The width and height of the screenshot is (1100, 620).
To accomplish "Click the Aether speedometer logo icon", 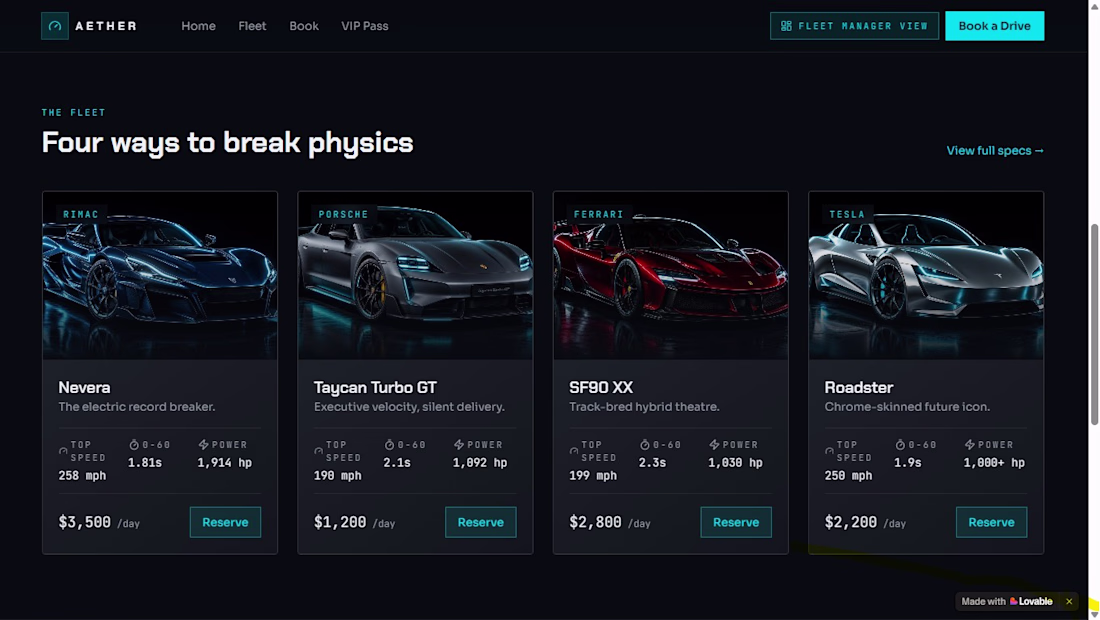I will [55, 26].
